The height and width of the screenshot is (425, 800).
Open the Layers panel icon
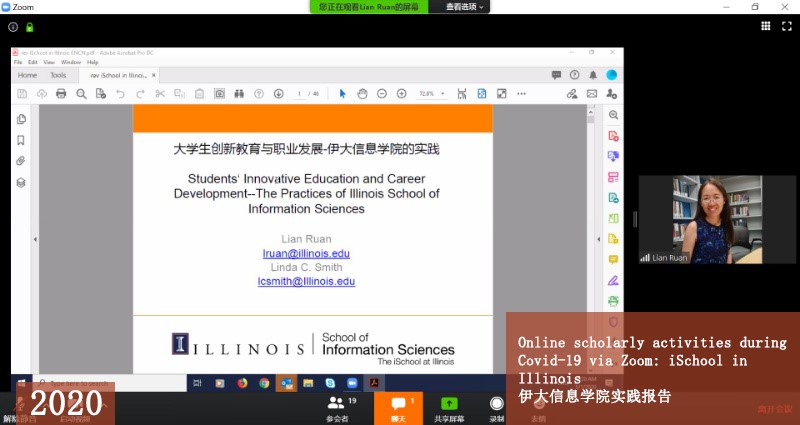[21, 182]
